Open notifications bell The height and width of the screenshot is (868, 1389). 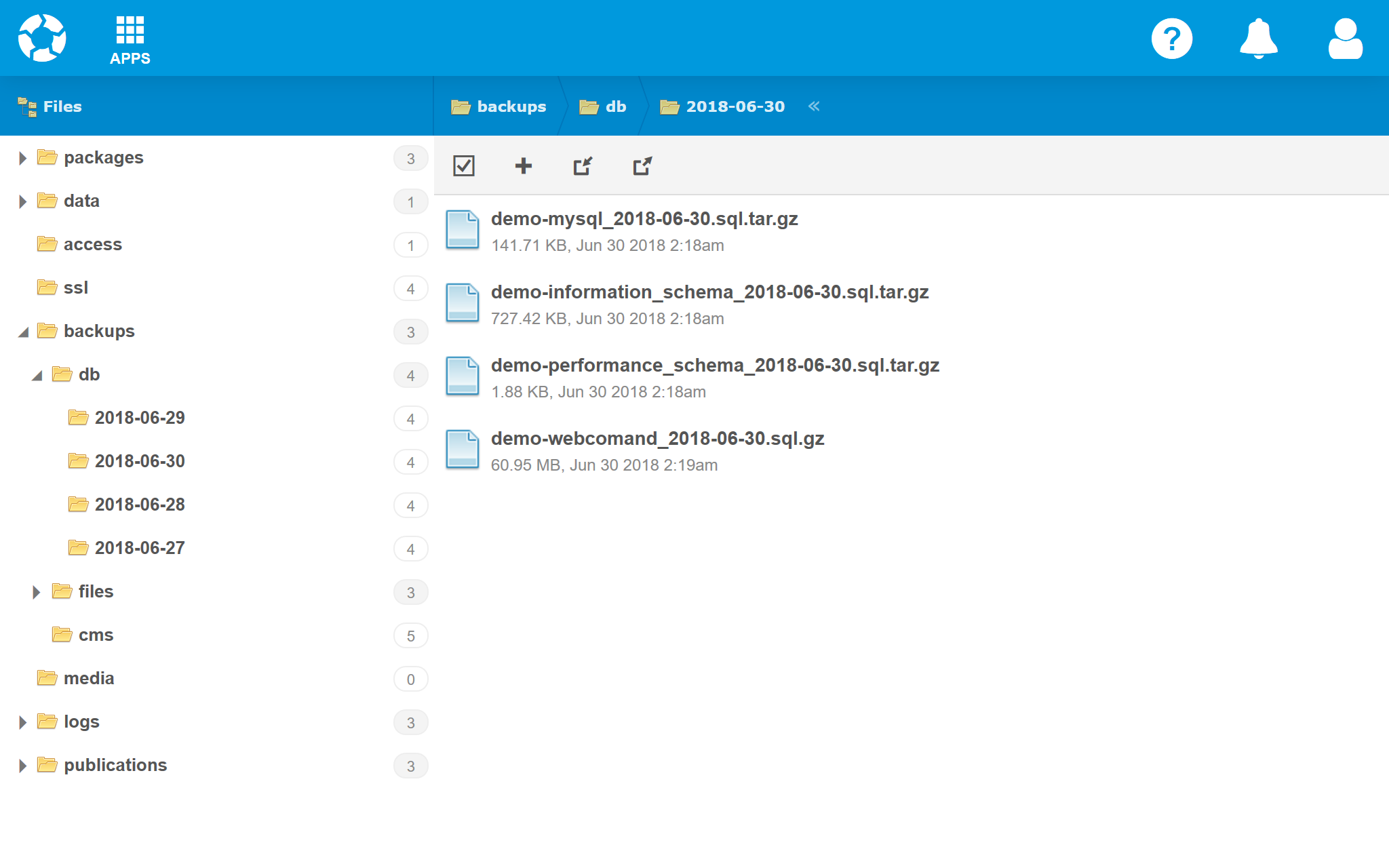[1258, 39]
